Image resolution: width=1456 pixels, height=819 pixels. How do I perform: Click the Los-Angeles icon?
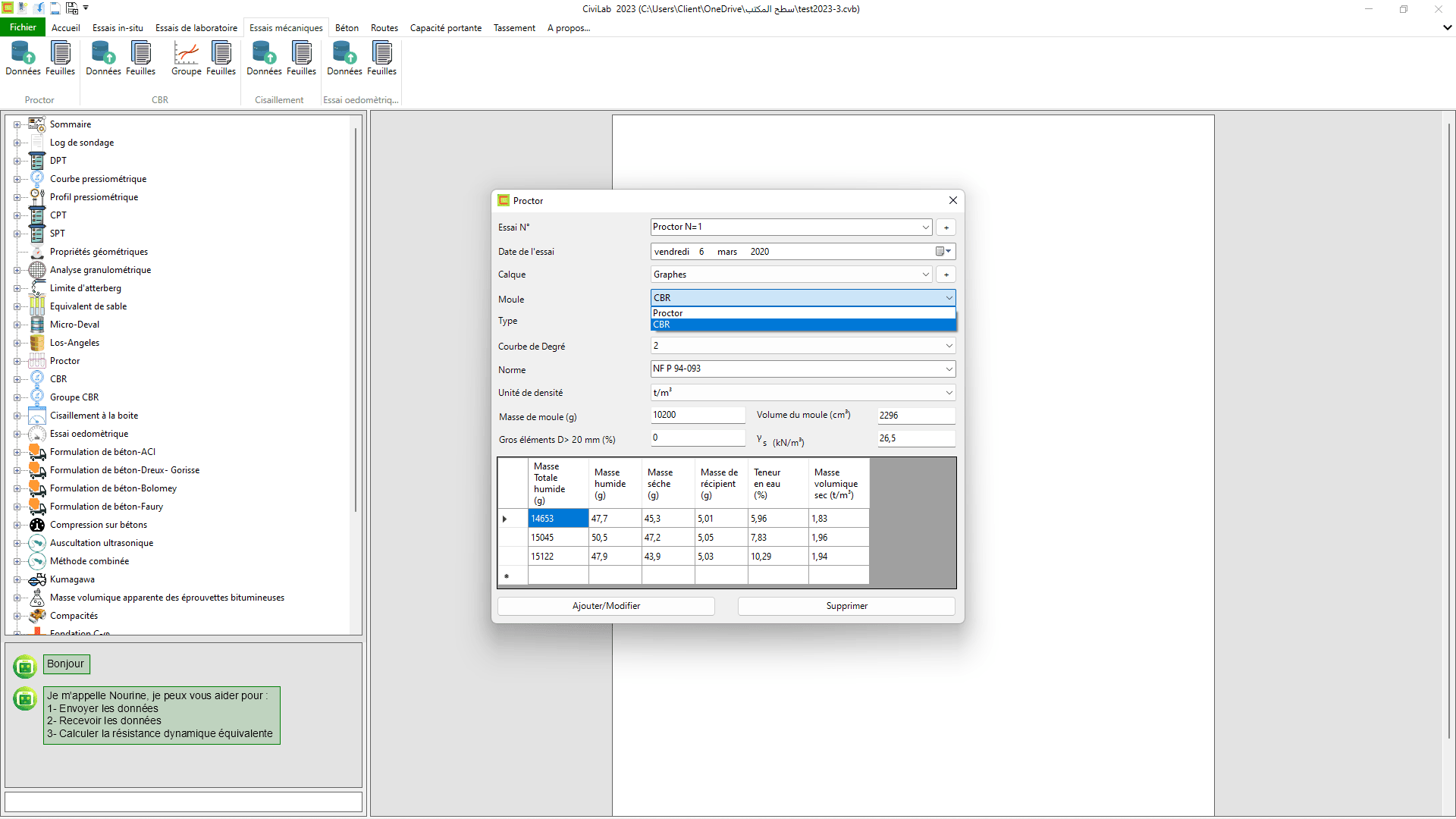37,343
